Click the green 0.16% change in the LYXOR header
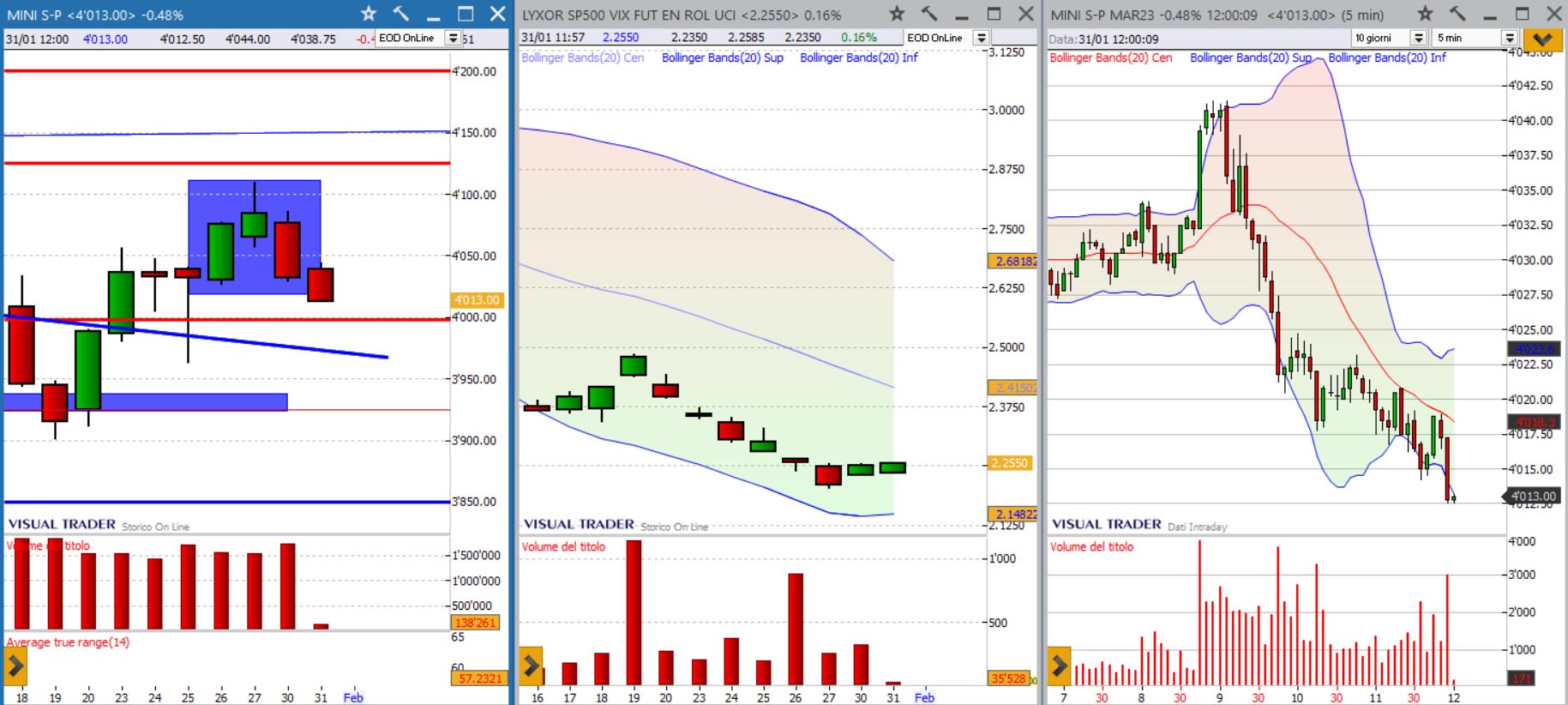The image size is (1568, 705). click(859, 37)
